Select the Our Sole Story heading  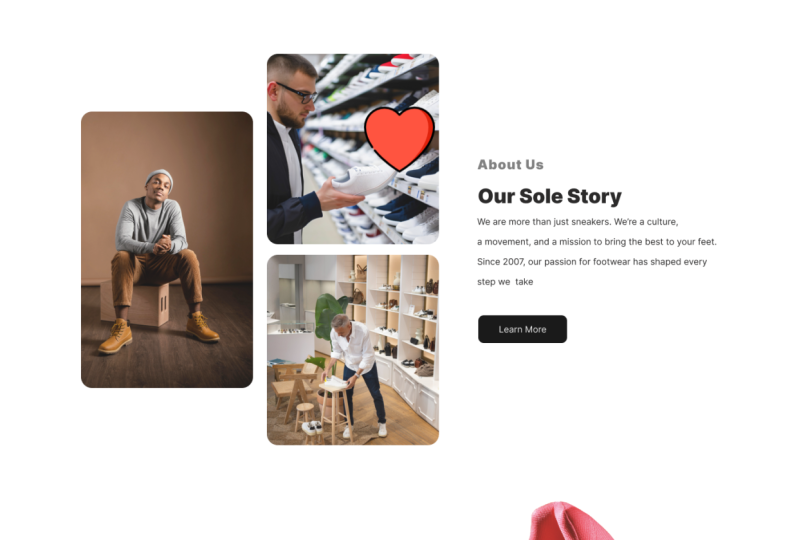click(x=550, y=196)
